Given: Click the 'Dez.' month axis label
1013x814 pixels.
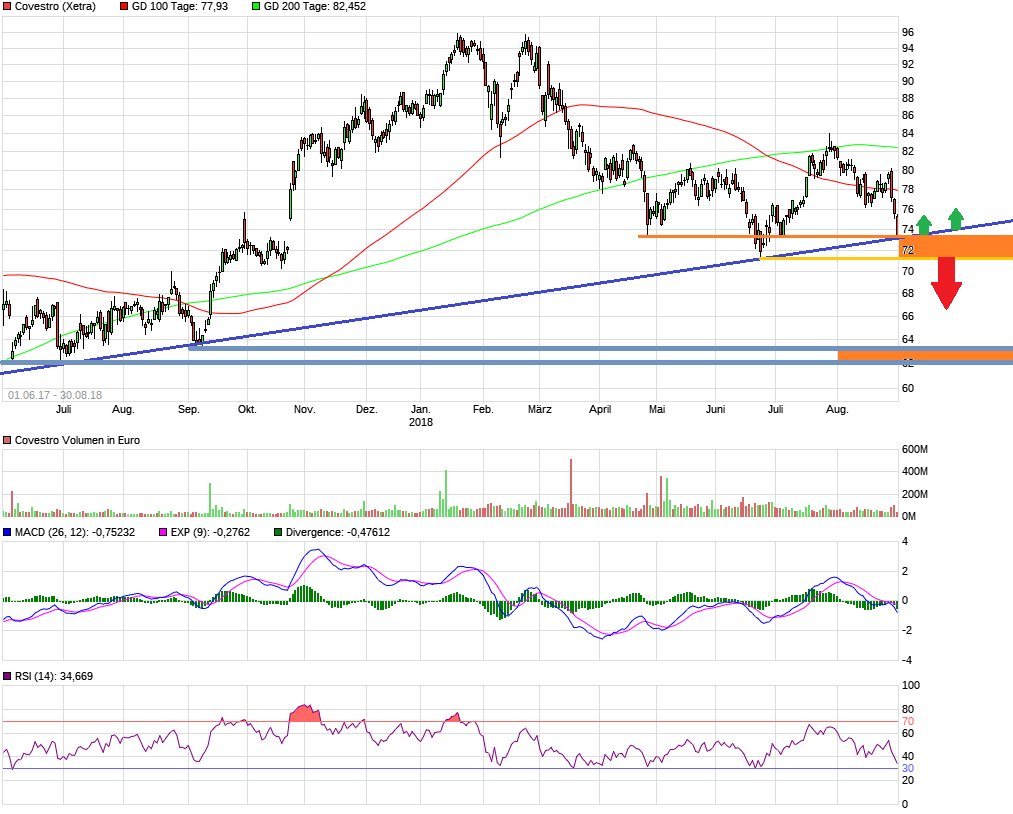Looking at the screenshot, I should pos(366,410).
